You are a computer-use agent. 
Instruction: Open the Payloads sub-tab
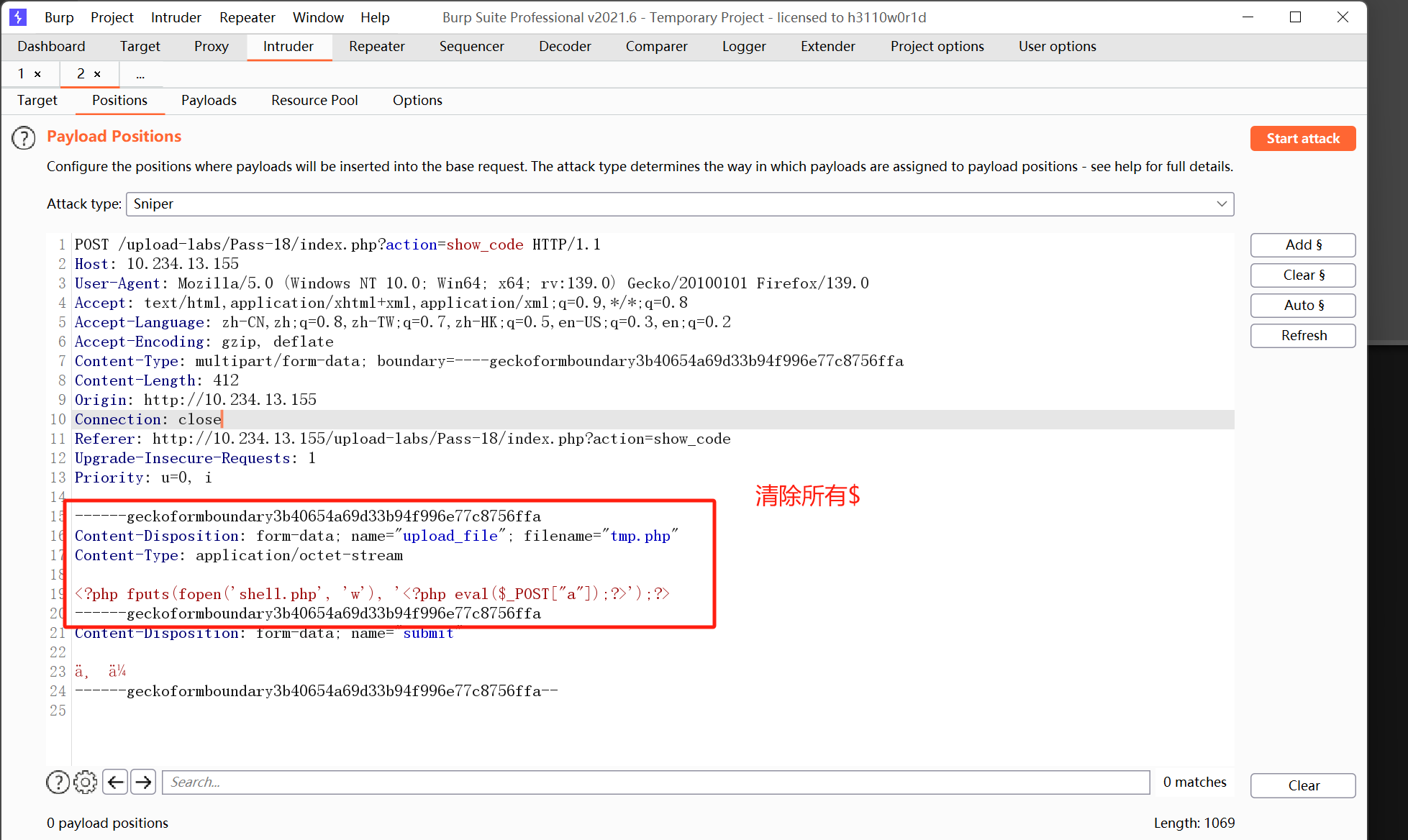pyautogui.click(x=209, y=100)
